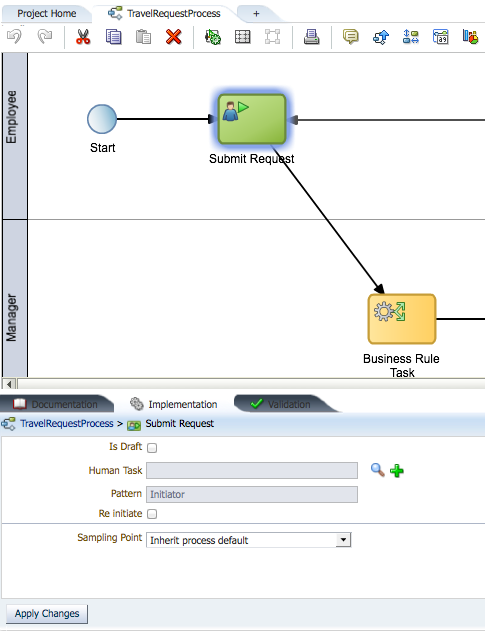Click the plus tab to add new
Screen dimensions: 485x631
pos(256,14)
